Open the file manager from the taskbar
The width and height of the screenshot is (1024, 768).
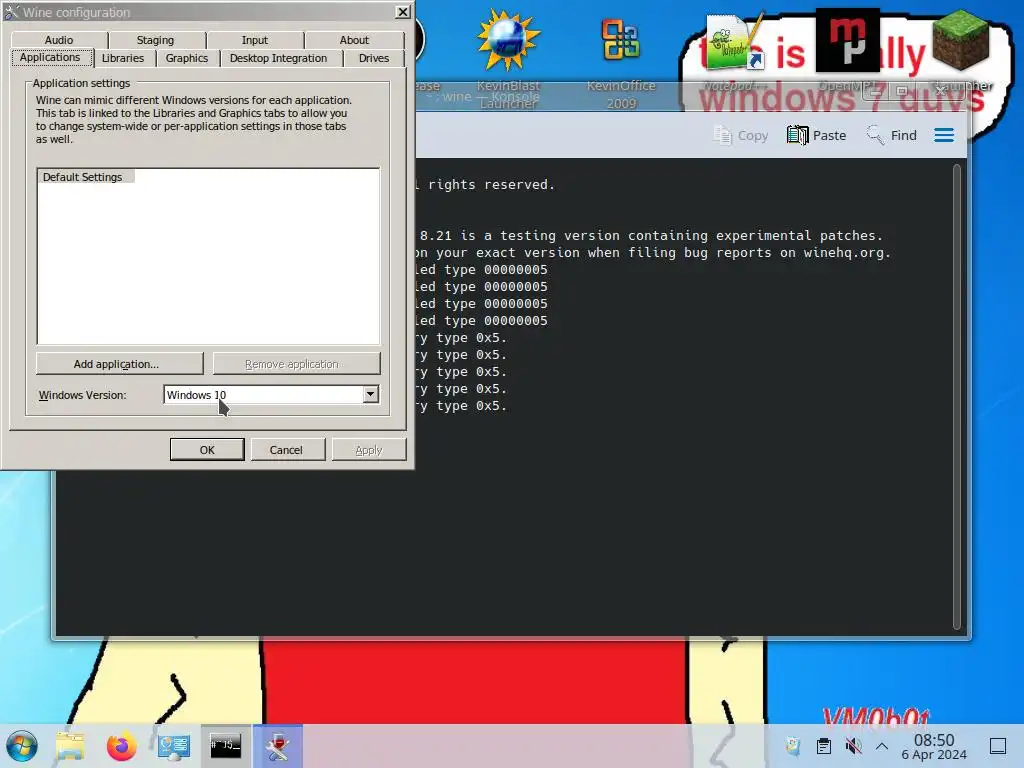[70, 746]
